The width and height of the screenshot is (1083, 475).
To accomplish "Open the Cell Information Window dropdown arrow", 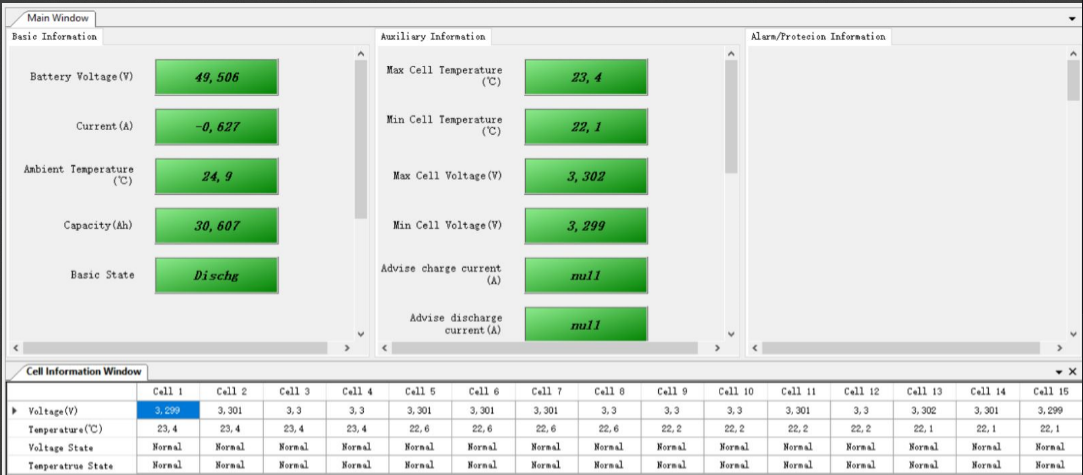I will tap(1060, 371).
